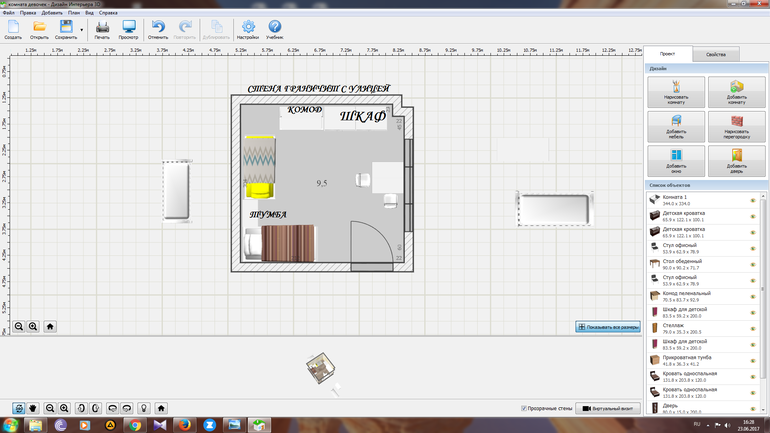770x433 pixels.
Task: Reset 2D plan view with home icon
Action: [x=50, y=326]
